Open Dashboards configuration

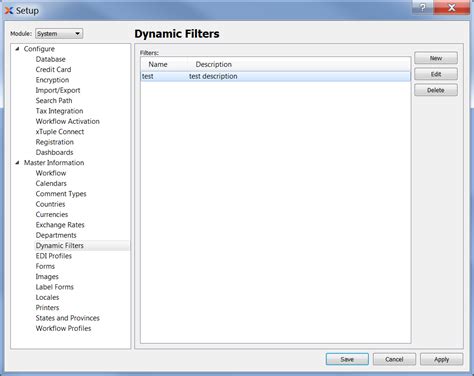(54, 152)
